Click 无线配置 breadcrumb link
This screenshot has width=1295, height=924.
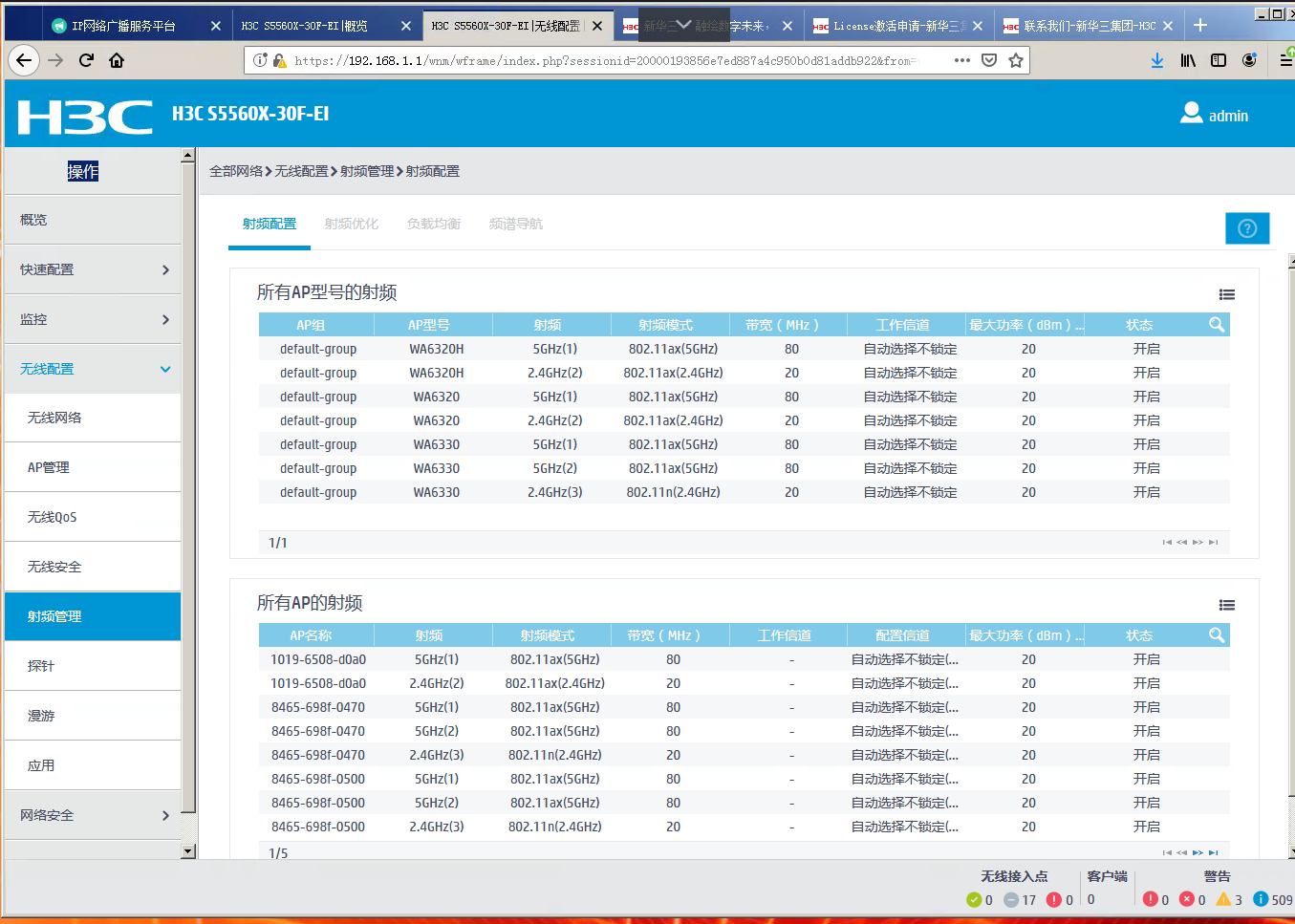pyautogui.click(x=301, y=171)
